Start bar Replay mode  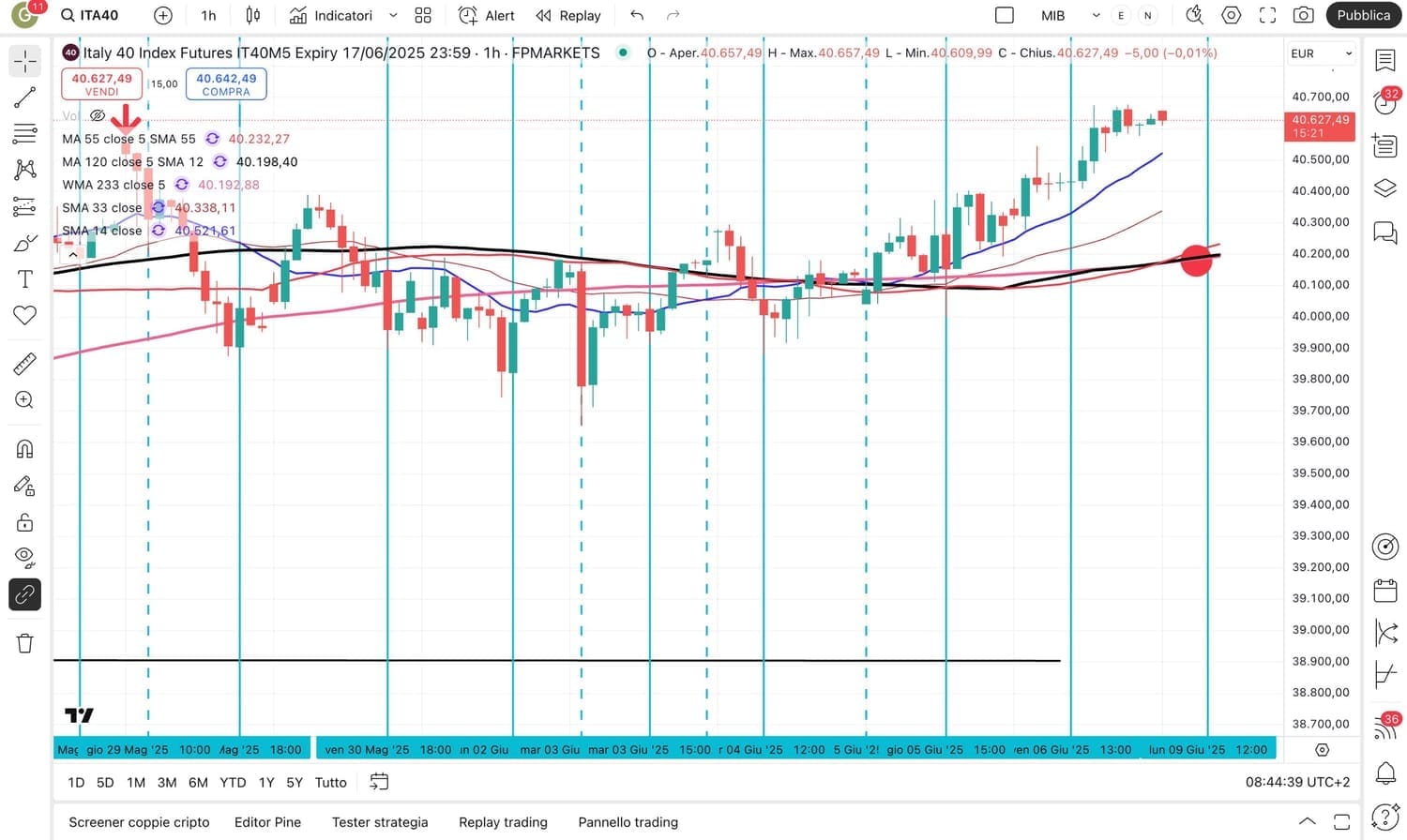click(568, 15)
